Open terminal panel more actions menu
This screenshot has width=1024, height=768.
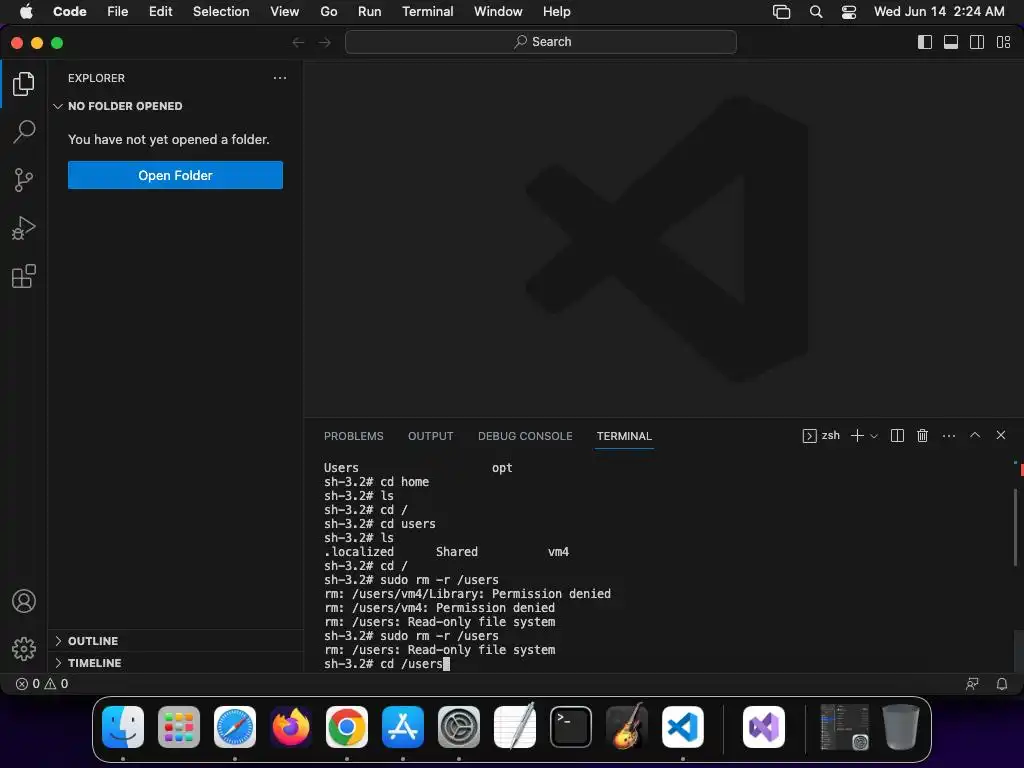point(949,436)
